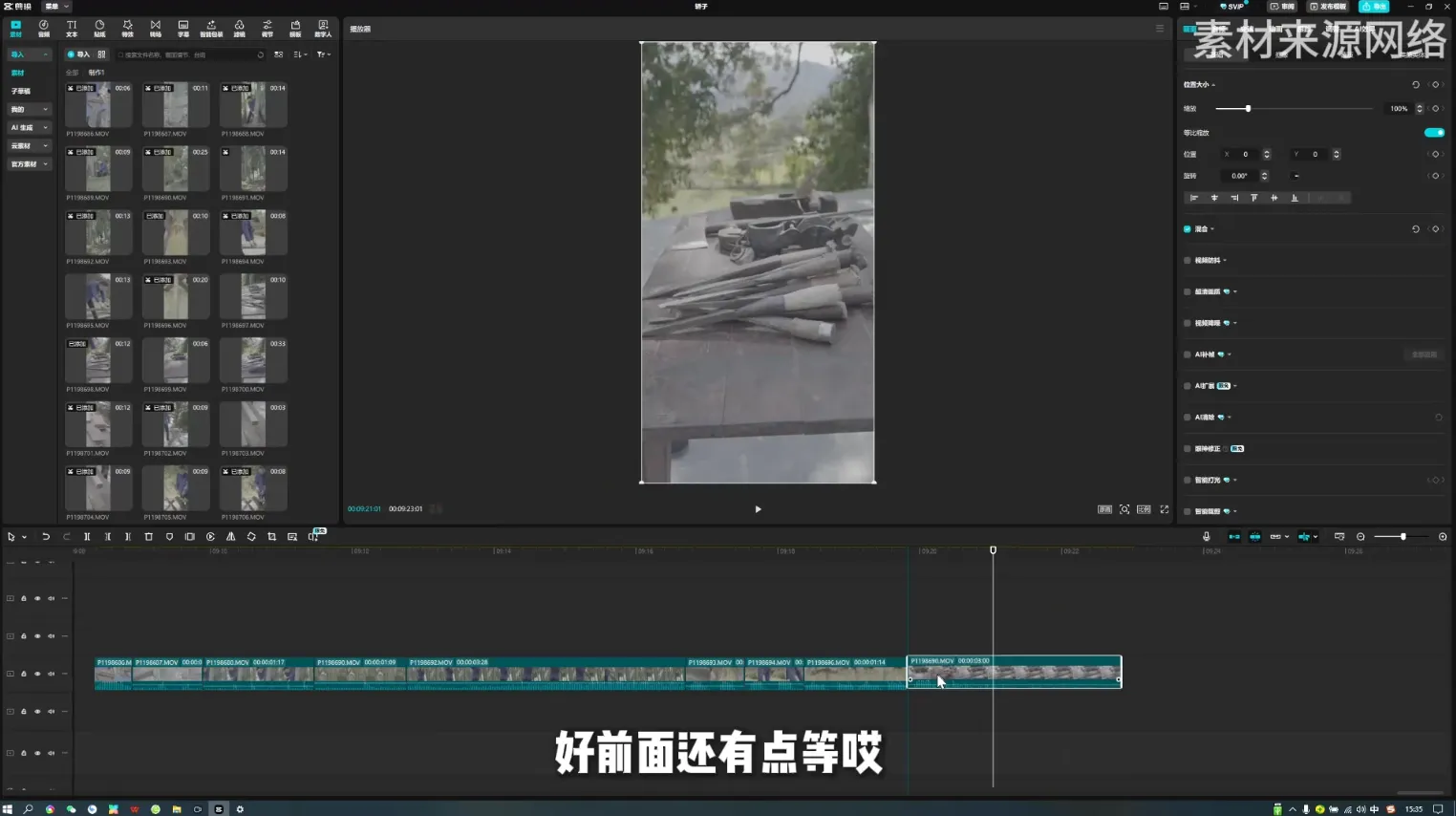
Task: Toggle off 等比缩放 (proportional scaling)
Action: pos(1433,133)
